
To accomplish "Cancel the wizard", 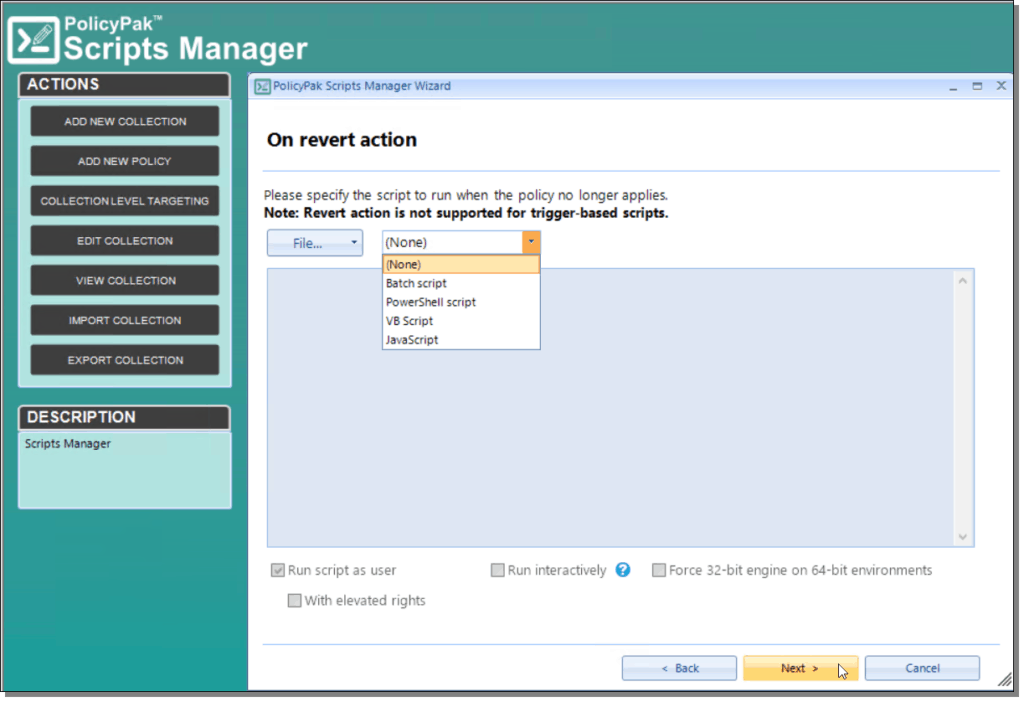I will pyautogui.click(x=921, y=667).
